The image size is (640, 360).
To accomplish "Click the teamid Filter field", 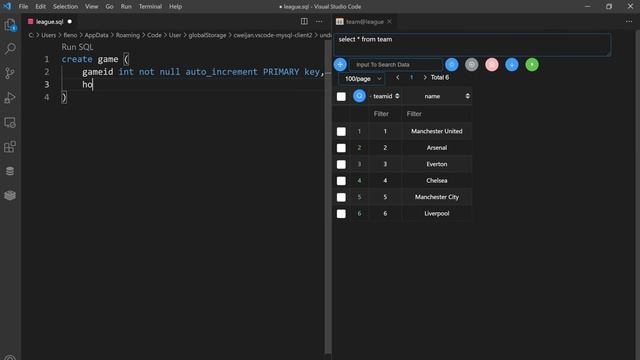I will [385, 114].
